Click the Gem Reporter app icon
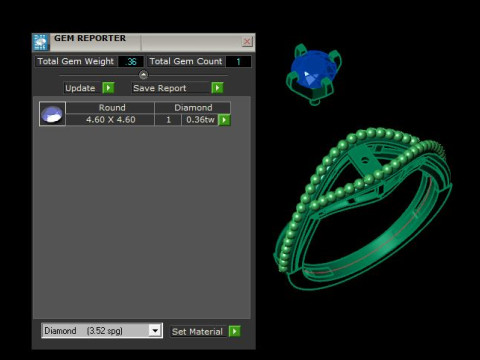The width and height of the screenshot is (480, 360). coord(41,42)
